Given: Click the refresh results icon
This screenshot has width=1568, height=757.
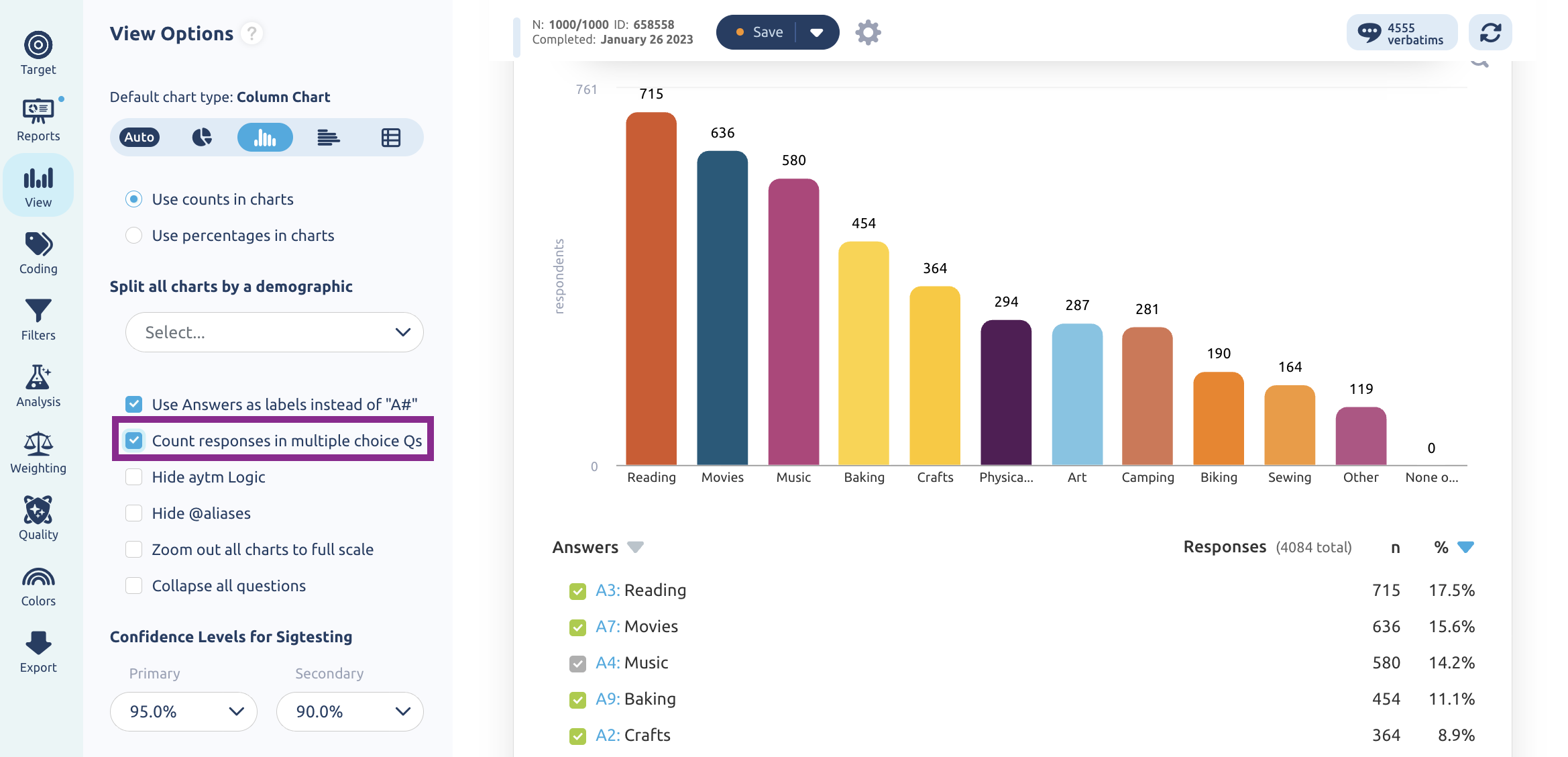Looking at the screenshot, I should coord(1490,32).
